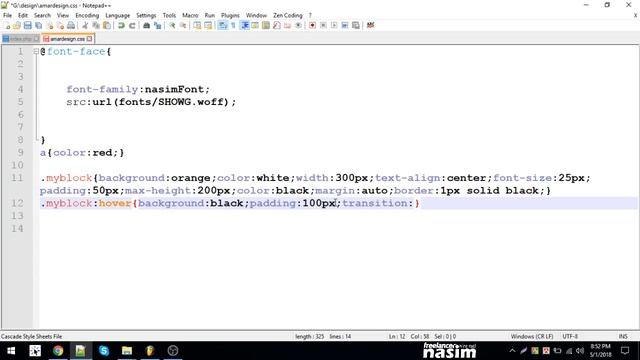The height and width of the screenshot is (360, 640).
Task: Open the ? help menu
Action: [x=310, y=15]
